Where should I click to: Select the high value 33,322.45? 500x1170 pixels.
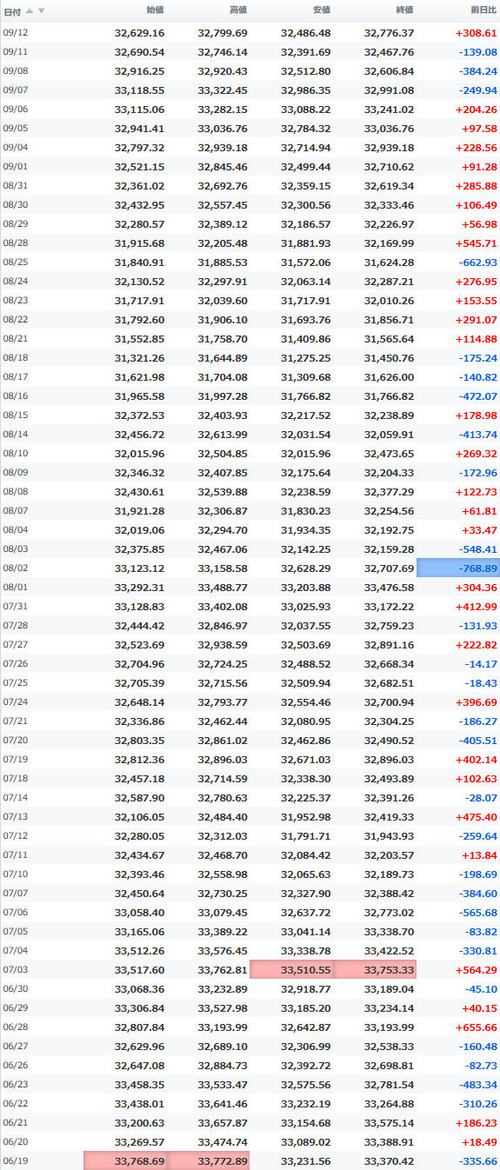click(x=222, y=90)
